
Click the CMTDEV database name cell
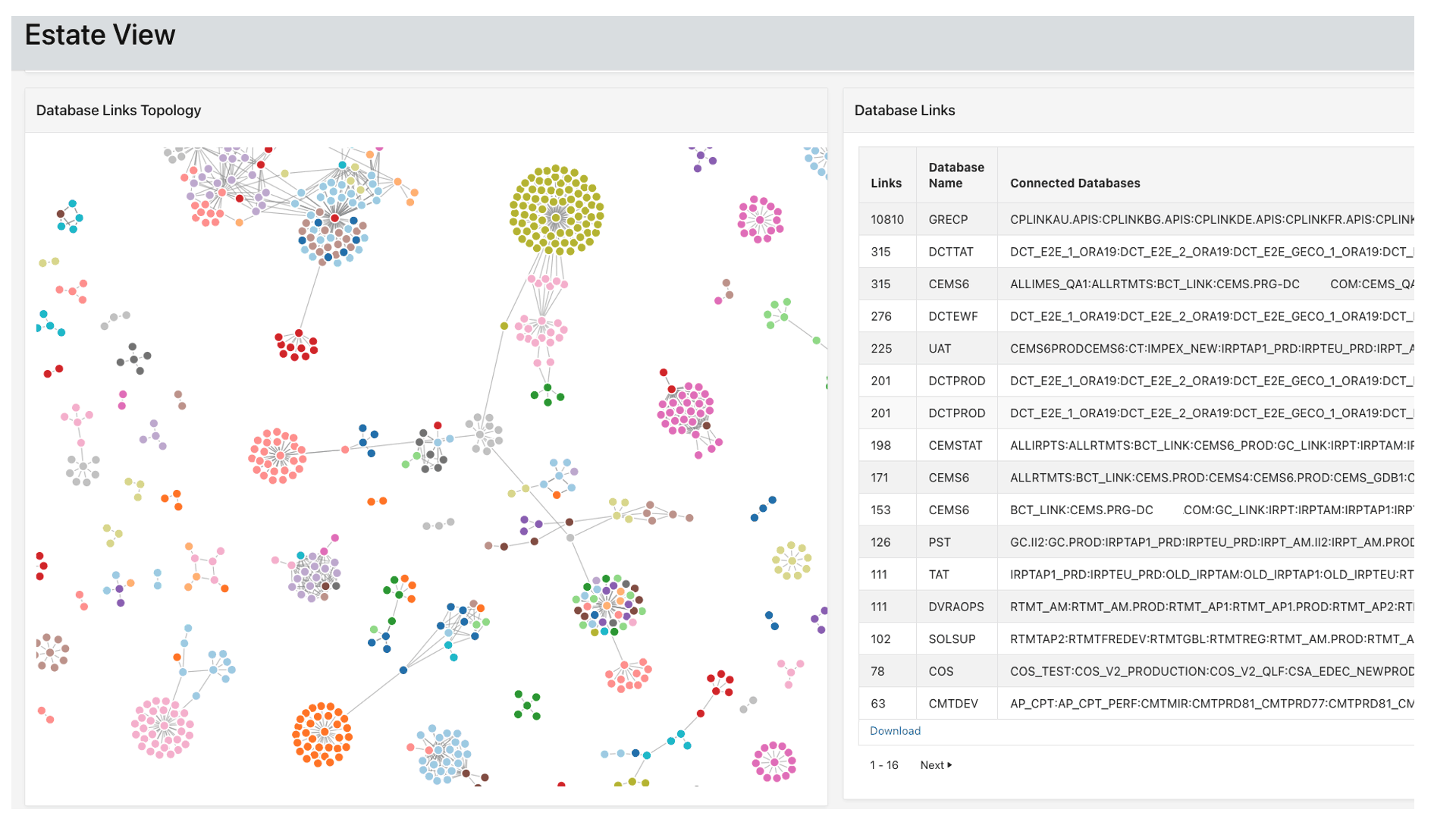coord(952,704)
